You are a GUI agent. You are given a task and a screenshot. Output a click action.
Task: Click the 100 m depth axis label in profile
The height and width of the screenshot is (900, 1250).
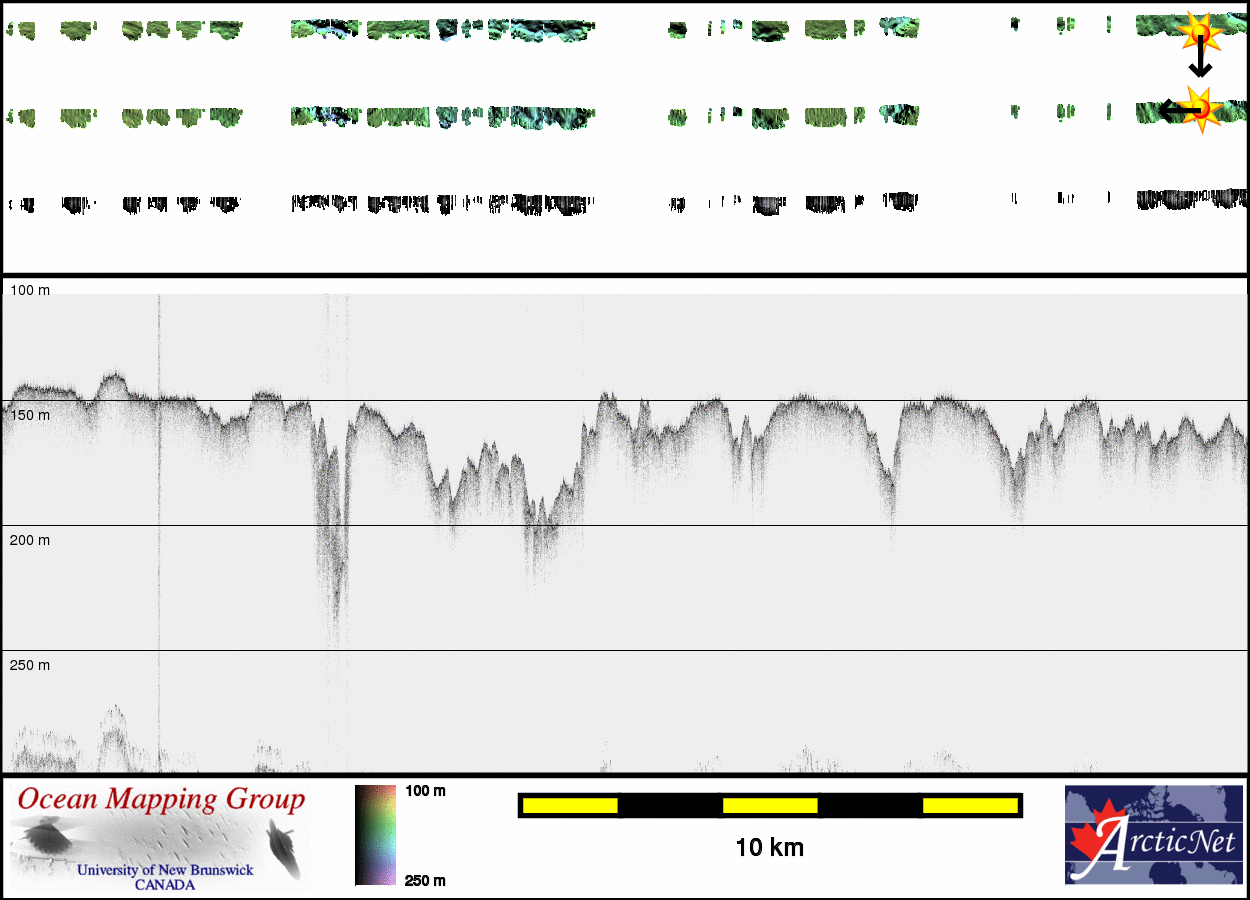(29, 290)
